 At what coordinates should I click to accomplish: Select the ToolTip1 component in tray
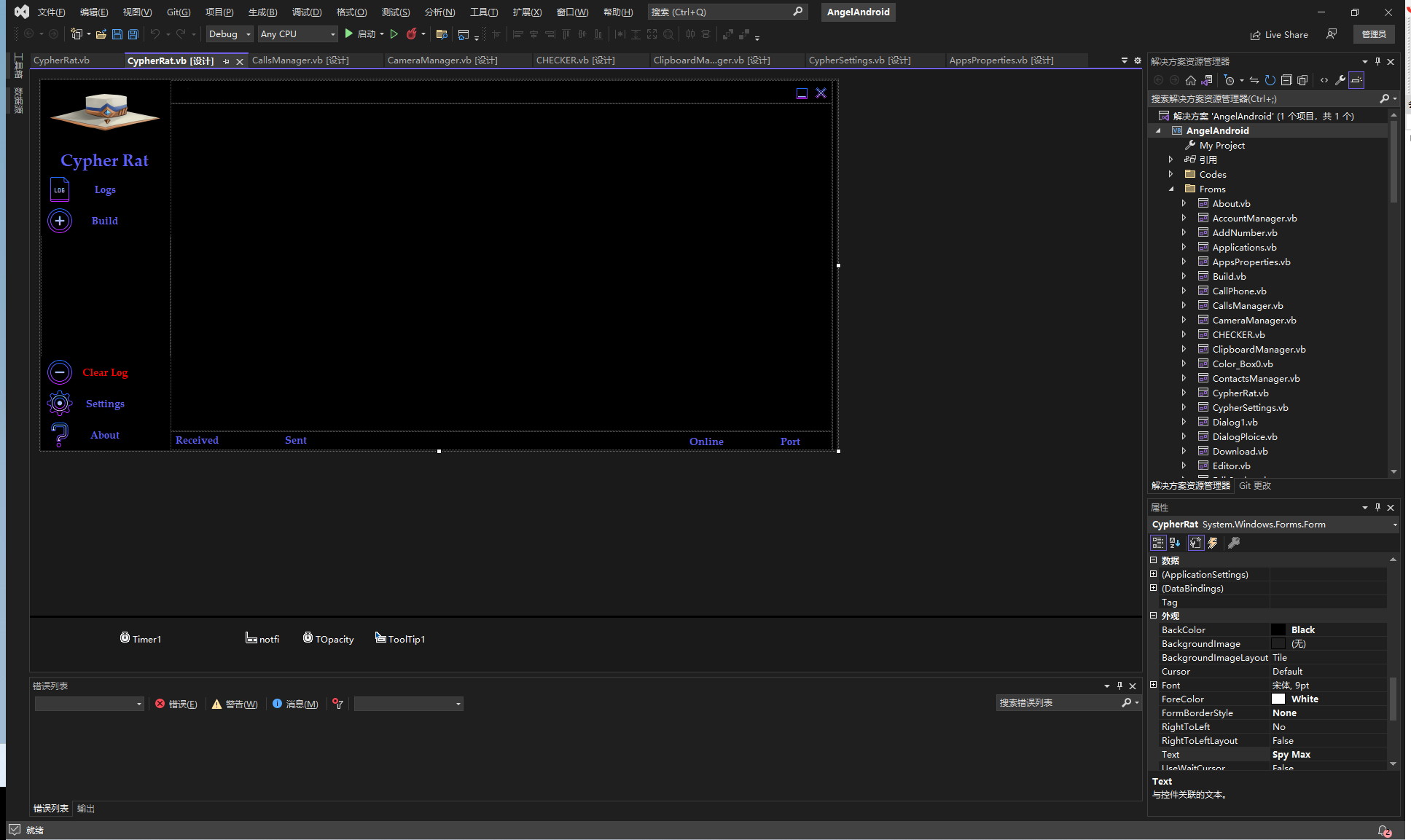pyautogui.click(x=400, y=638)
